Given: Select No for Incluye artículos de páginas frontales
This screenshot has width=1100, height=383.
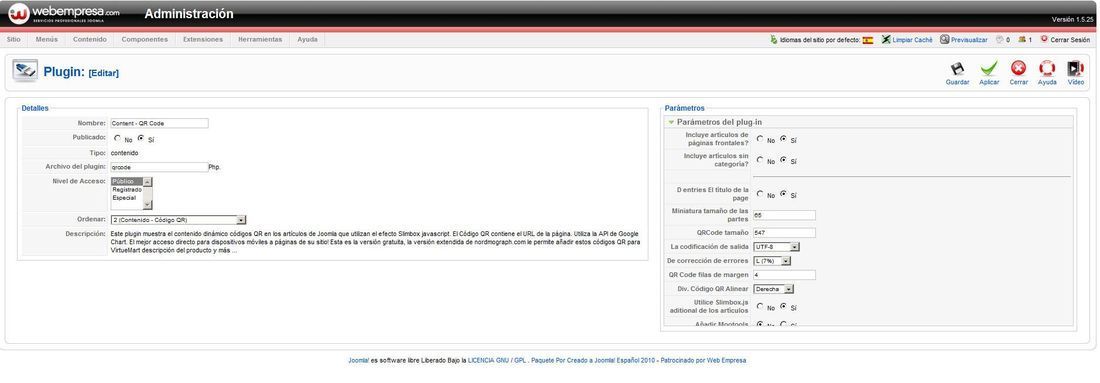Looking at the screenshot, I should 760,139.
